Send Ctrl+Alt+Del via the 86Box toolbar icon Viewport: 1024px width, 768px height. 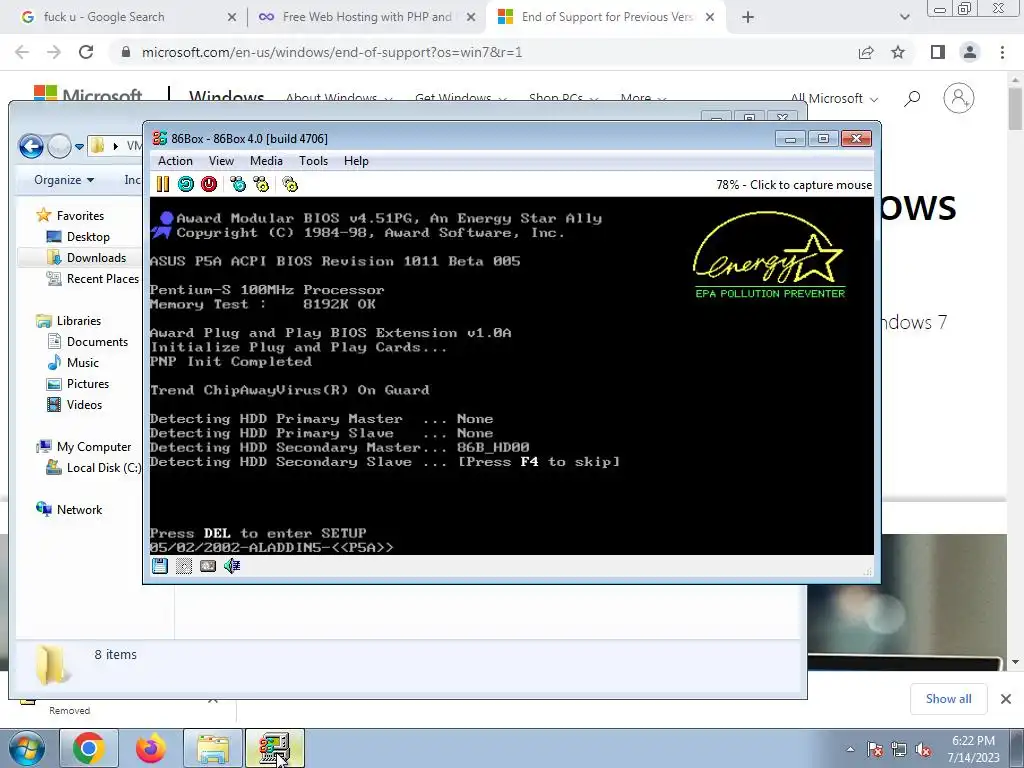(238, 184)
